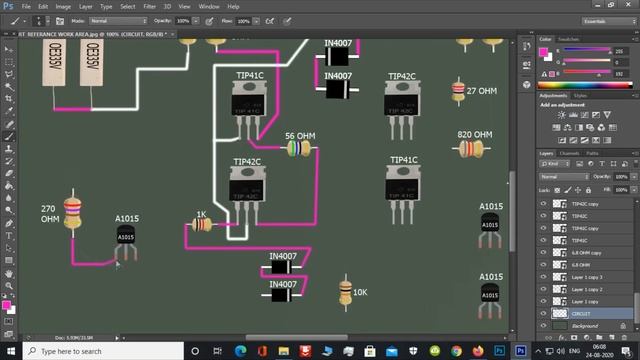Add a Levels adjustment
This screenshot has width=640, height=360.
pyautogui.click(x=573, y=115)
